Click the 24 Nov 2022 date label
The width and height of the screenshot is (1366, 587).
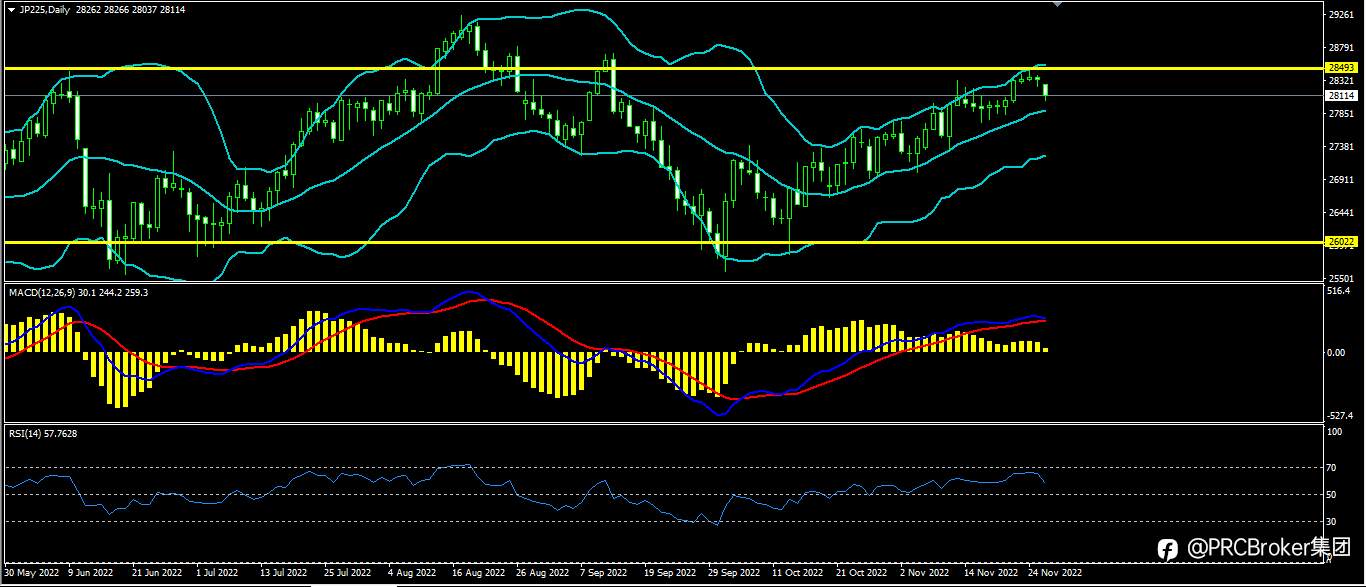pos(1055,574)
